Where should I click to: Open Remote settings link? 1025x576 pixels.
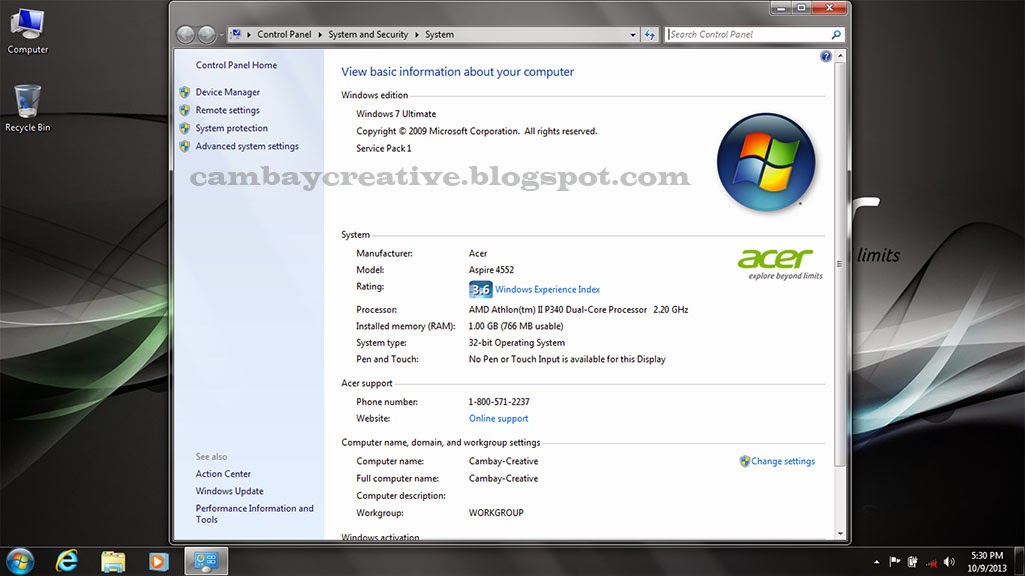coord(227,110)
